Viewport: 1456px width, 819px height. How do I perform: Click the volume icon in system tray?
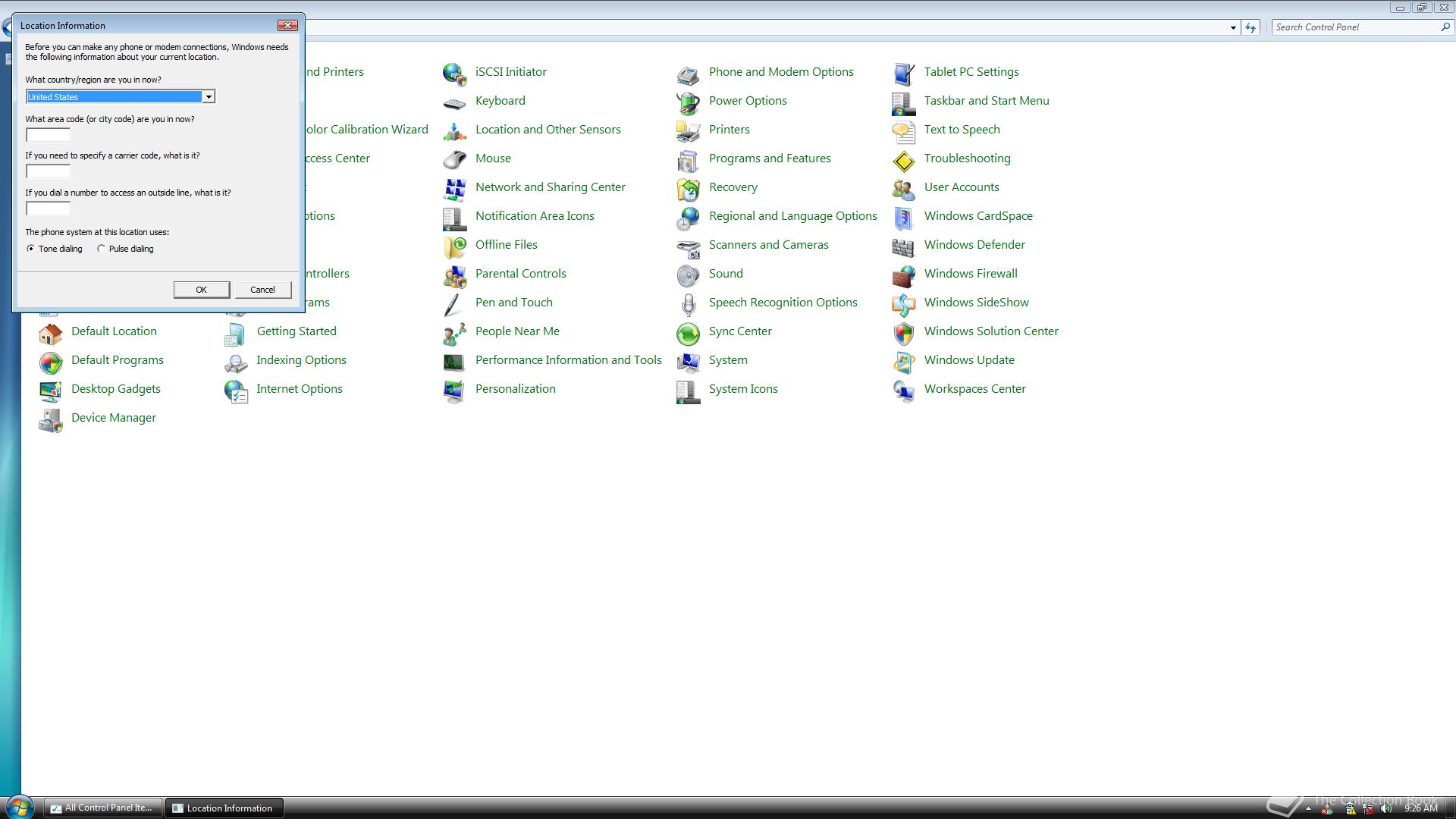click(1387, 808)
